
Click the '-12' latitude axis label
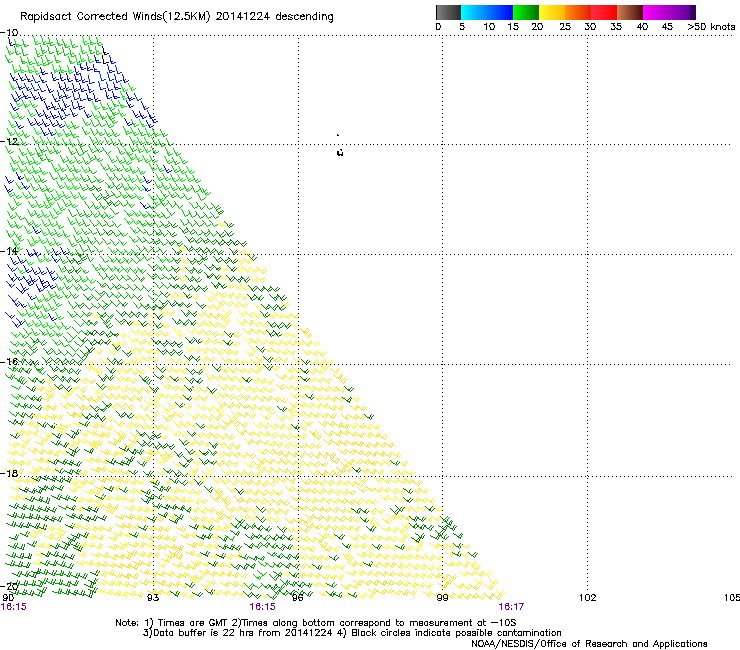pyautogui.click(x=9, y=142)
